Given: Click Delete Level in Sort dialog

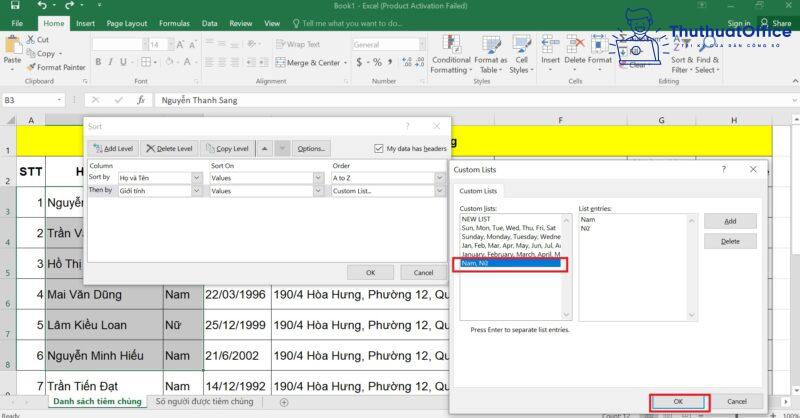Looking at the screenshot, I should click(x=169, y=149).
